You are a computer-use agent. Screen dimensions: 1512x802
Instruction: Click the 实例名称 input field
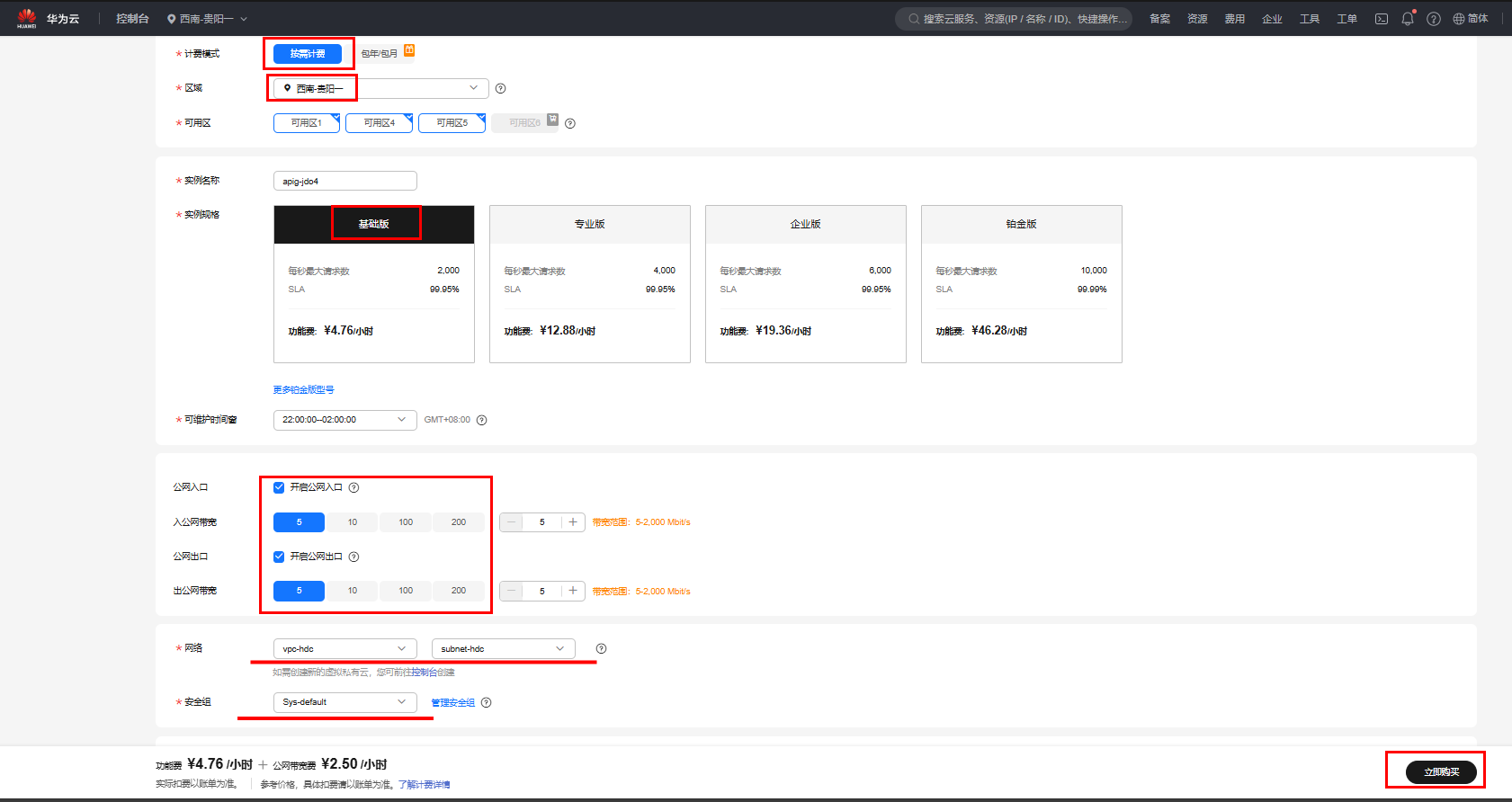coord(344,181)
